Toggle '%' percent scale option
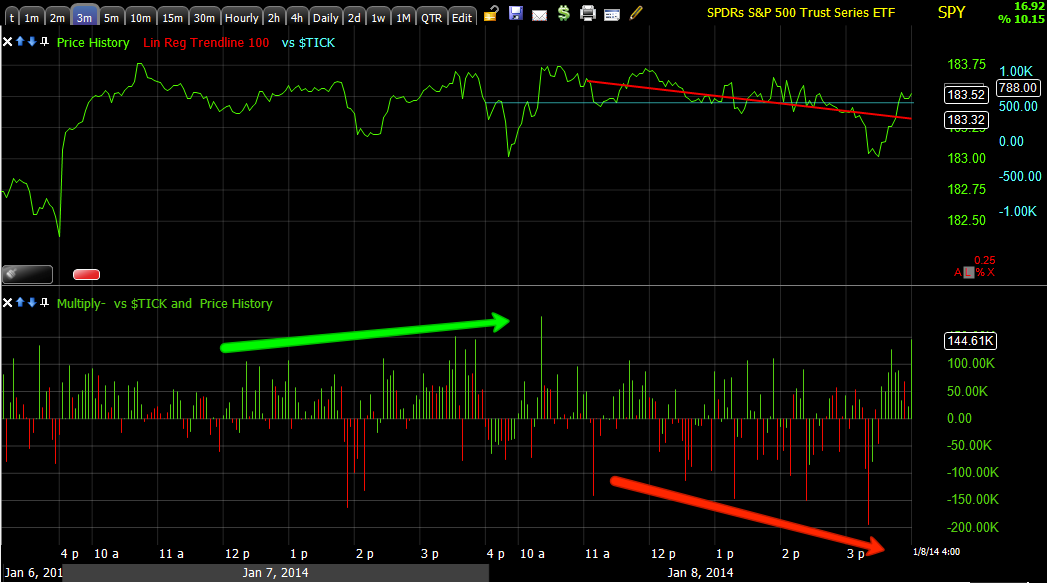Image resolution: width=1047 pixels, height=583 pixels. pos(980,272)
